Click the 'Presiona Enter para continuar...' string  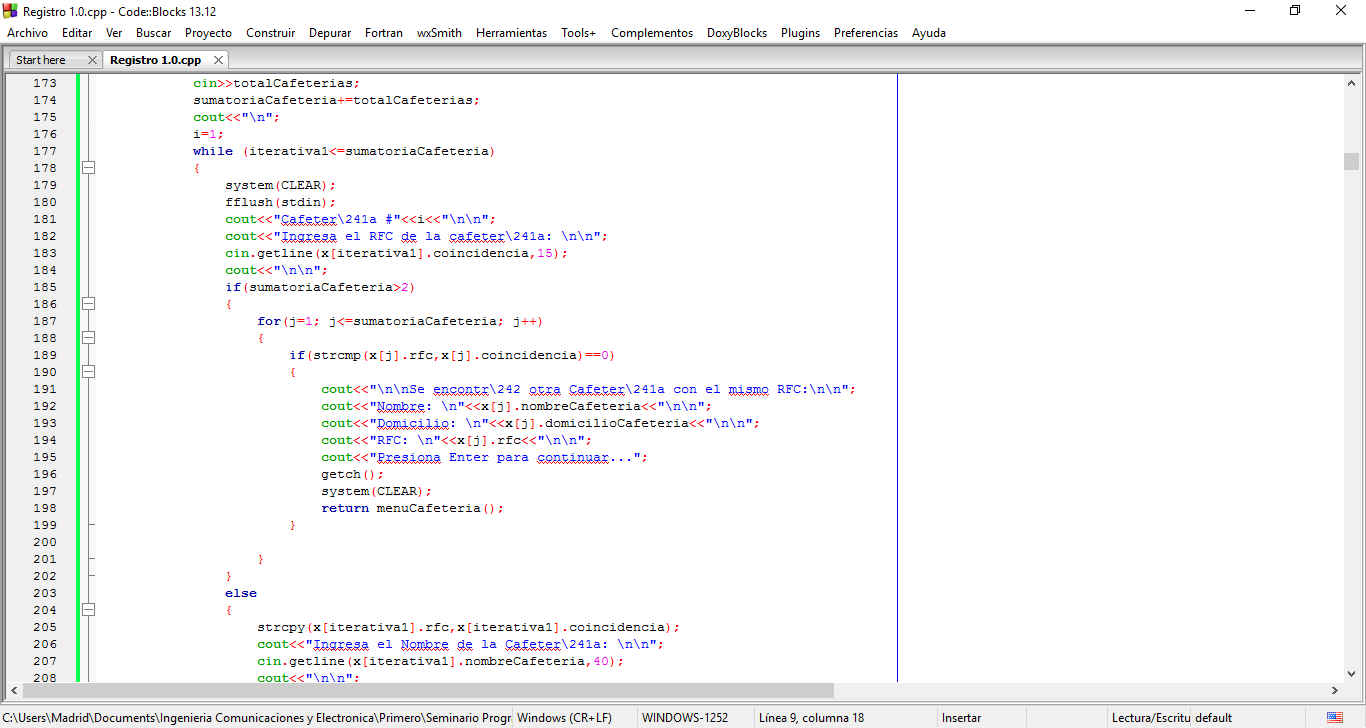[x=507, y=457]
